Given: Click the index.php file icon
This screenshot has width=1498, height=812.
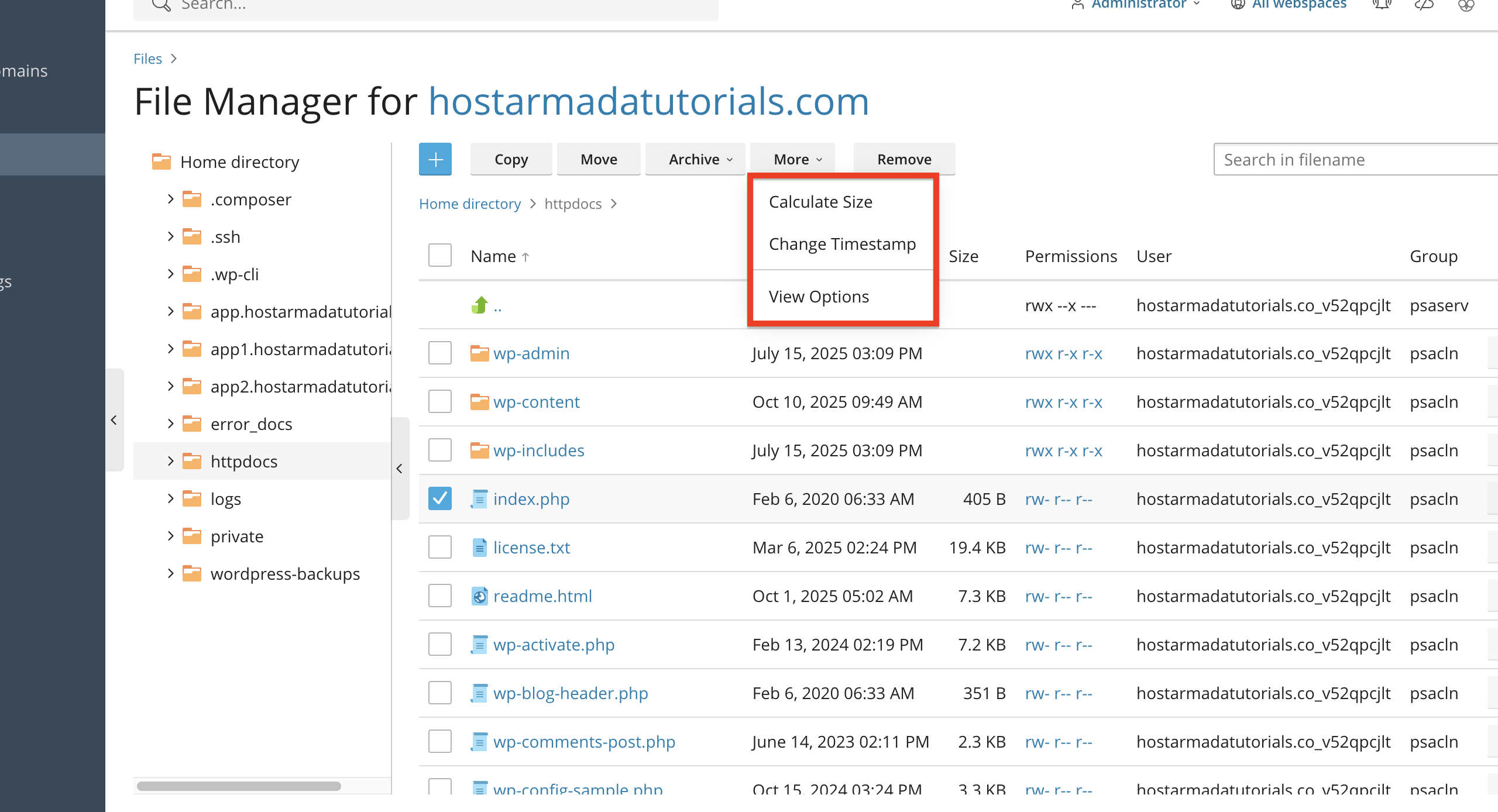Looking at the screenshot, I should click(x=479, y=499).
